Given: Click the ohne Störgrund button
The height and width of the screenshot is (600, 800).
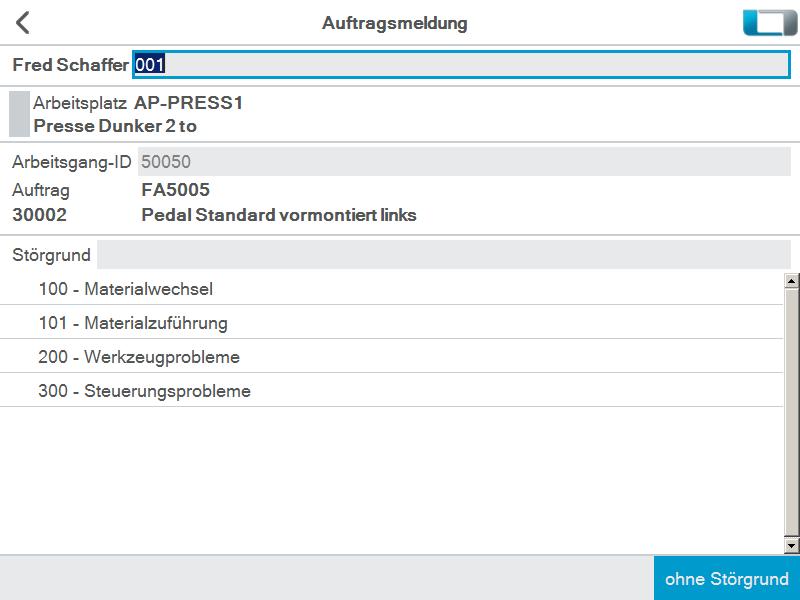Looking at the screenshot, I should 727,579.
